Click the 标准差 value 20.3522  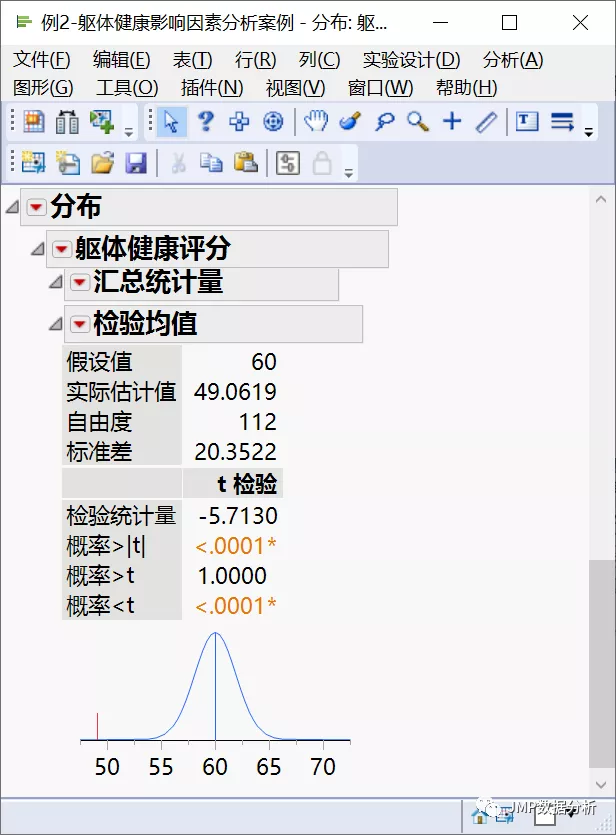click(235, 452)
